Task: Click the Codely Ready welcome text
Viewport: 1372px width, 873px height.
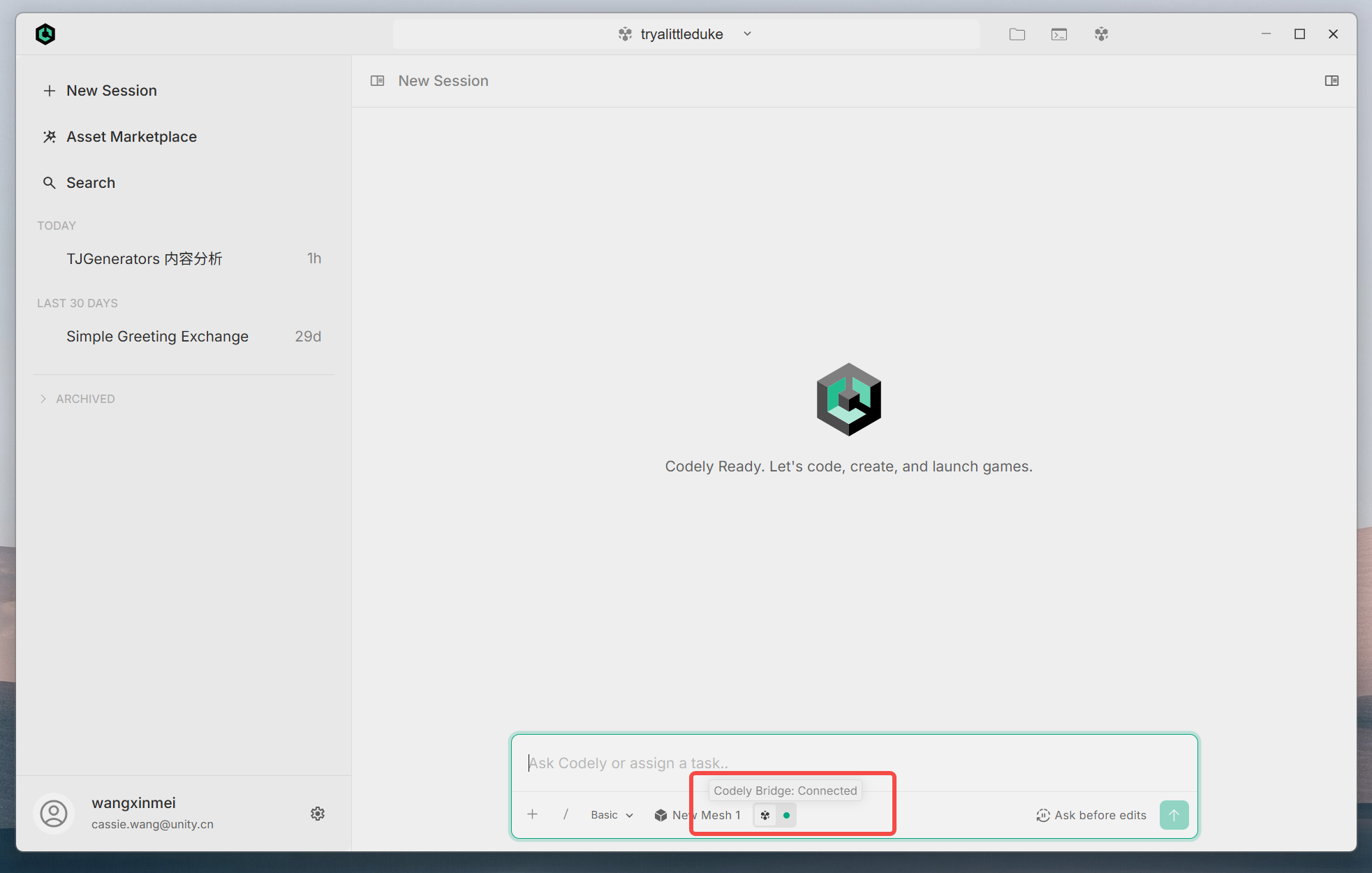Action: [848, 467]
